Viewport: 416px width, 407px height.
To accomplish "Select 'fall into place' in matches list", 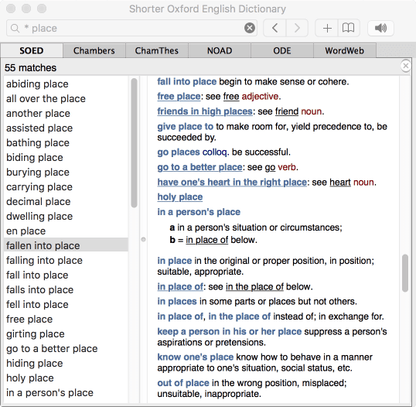I will 66,275.
